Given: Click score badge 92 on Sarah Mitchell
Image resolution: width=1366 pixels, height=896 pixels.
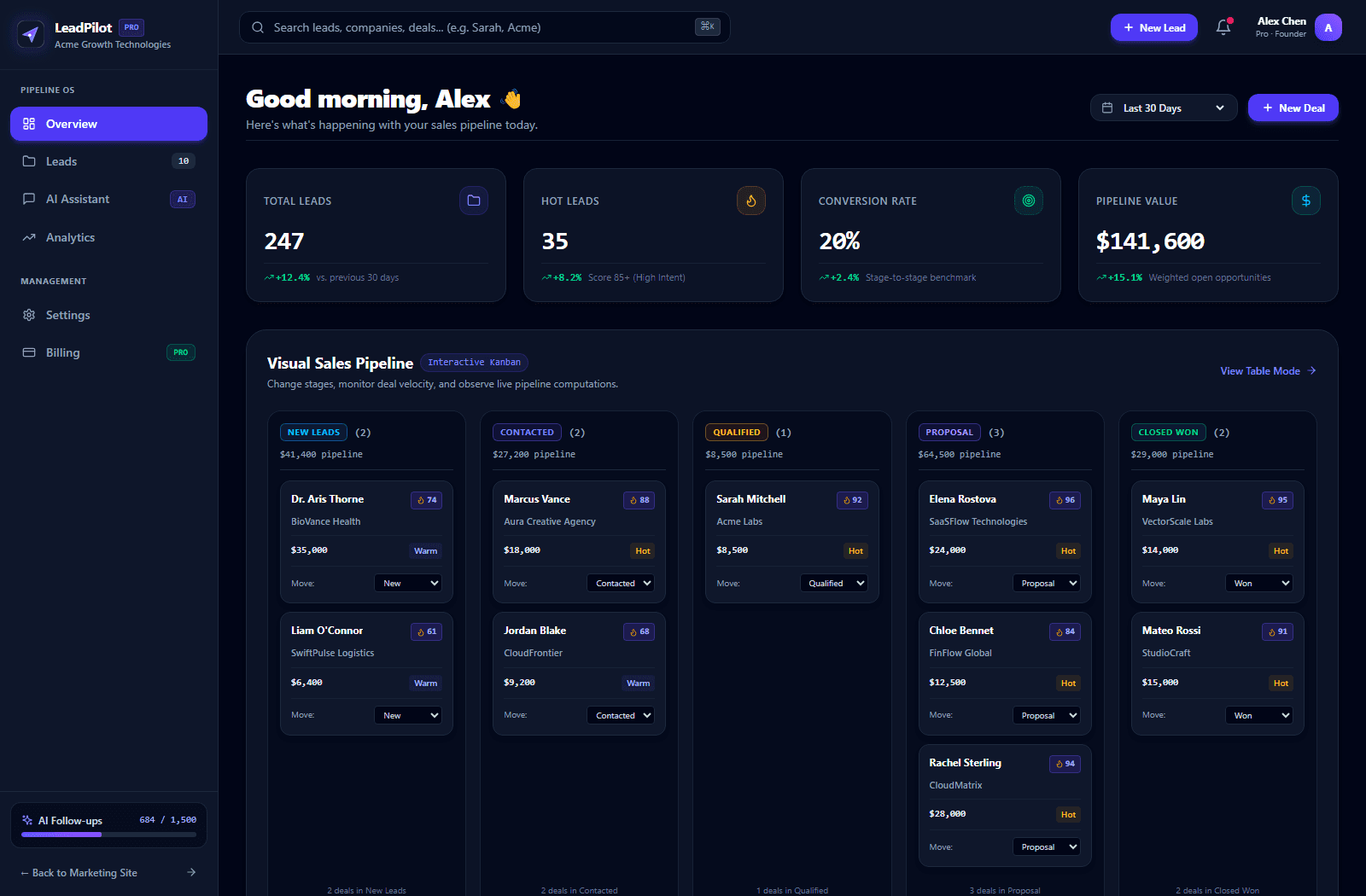Looking at the screenshot, I should point(852,500).
